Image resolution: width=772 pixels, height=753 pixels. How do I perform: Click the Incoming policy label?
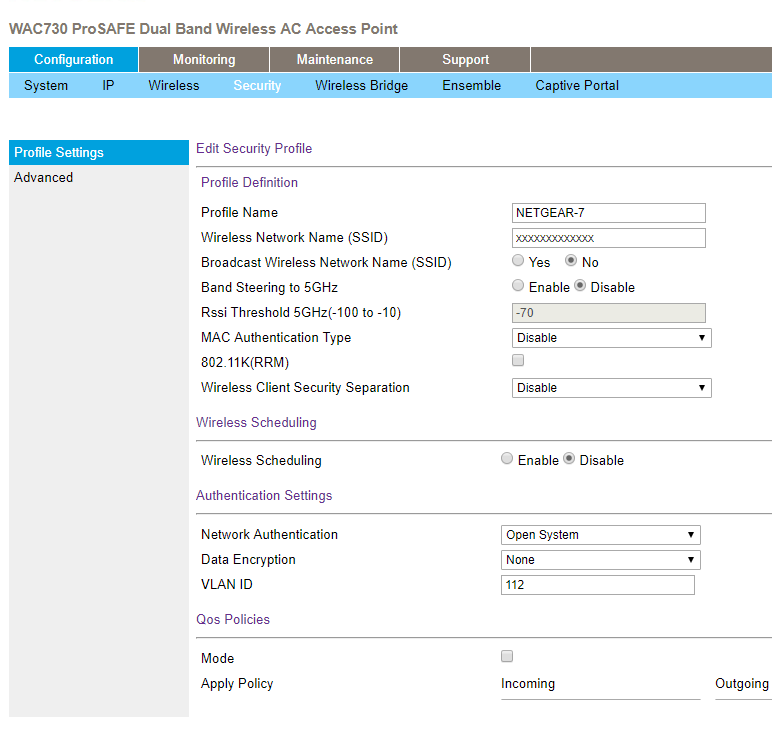pos(528,684)
